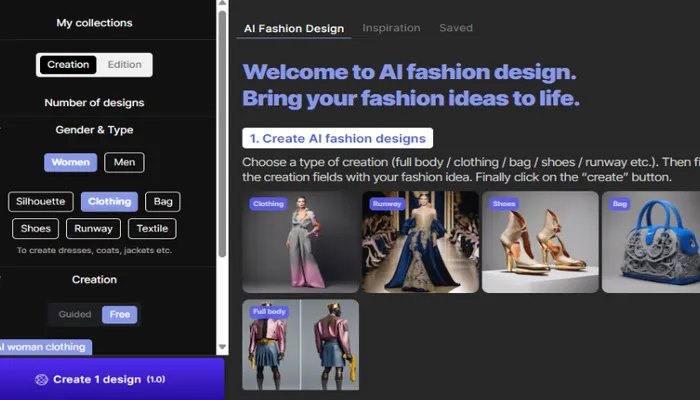Select Men gender option
The image size is (700, 400).
coord(124,162)
